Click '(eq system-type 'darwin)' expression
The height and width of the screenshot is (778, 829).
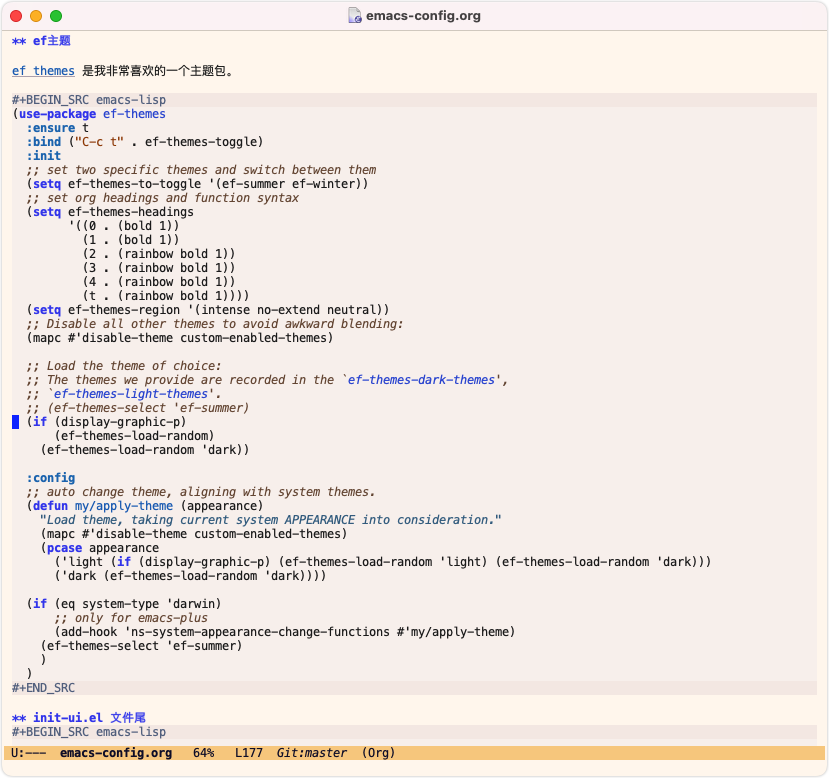click(138, 604)
